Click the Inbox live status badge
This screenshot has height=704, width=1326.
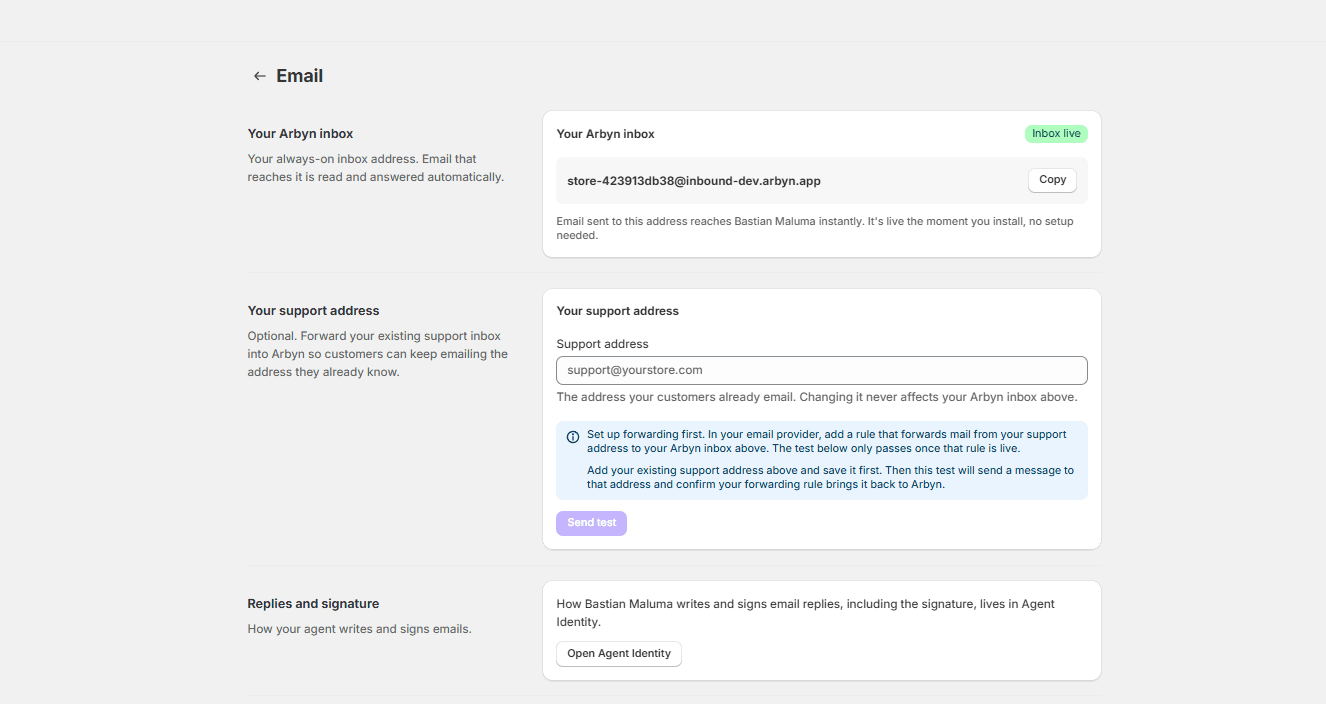[1056, 134]
